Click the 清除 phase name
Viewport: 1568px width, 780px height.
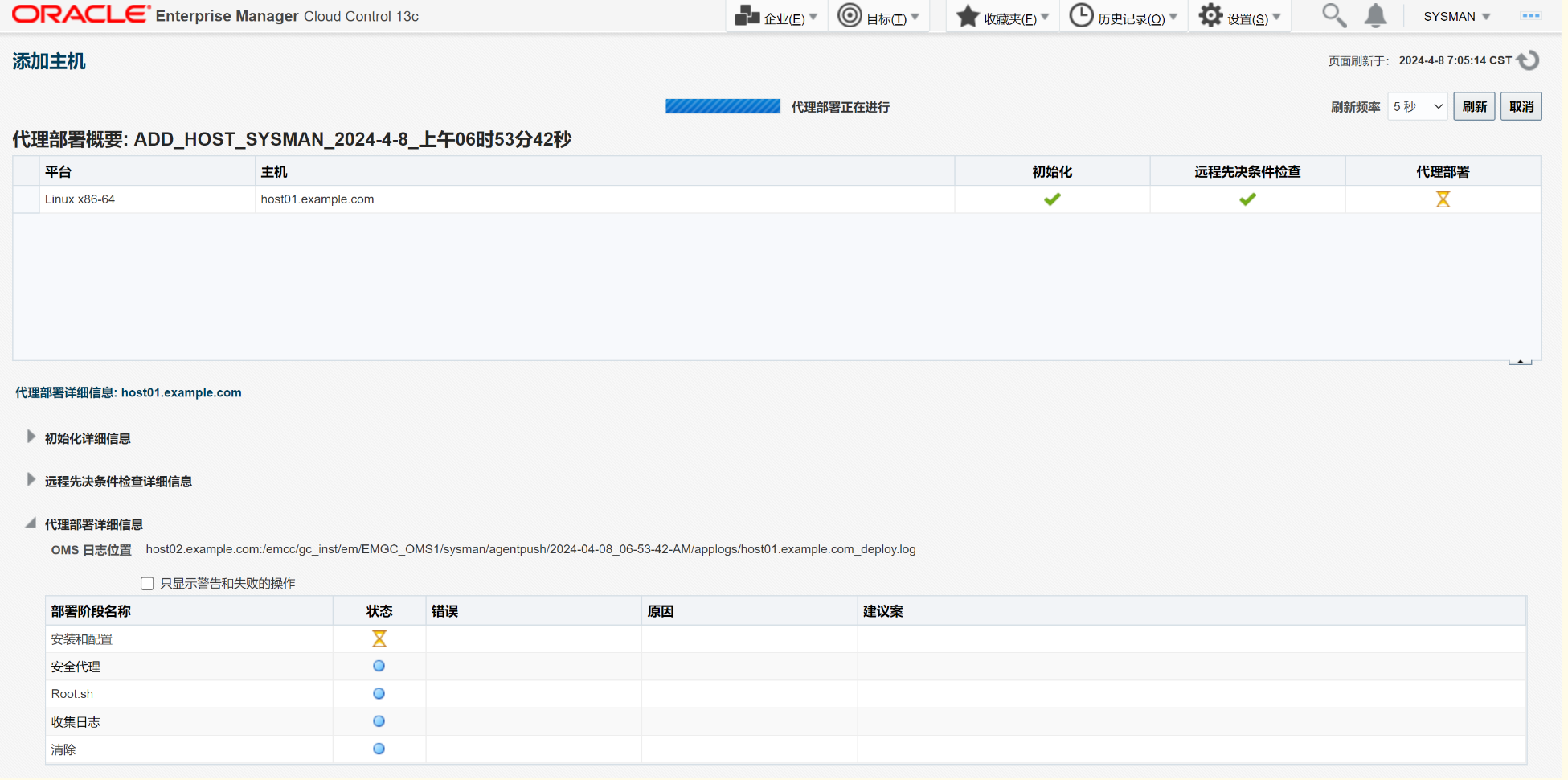click(x=63, y=749)
